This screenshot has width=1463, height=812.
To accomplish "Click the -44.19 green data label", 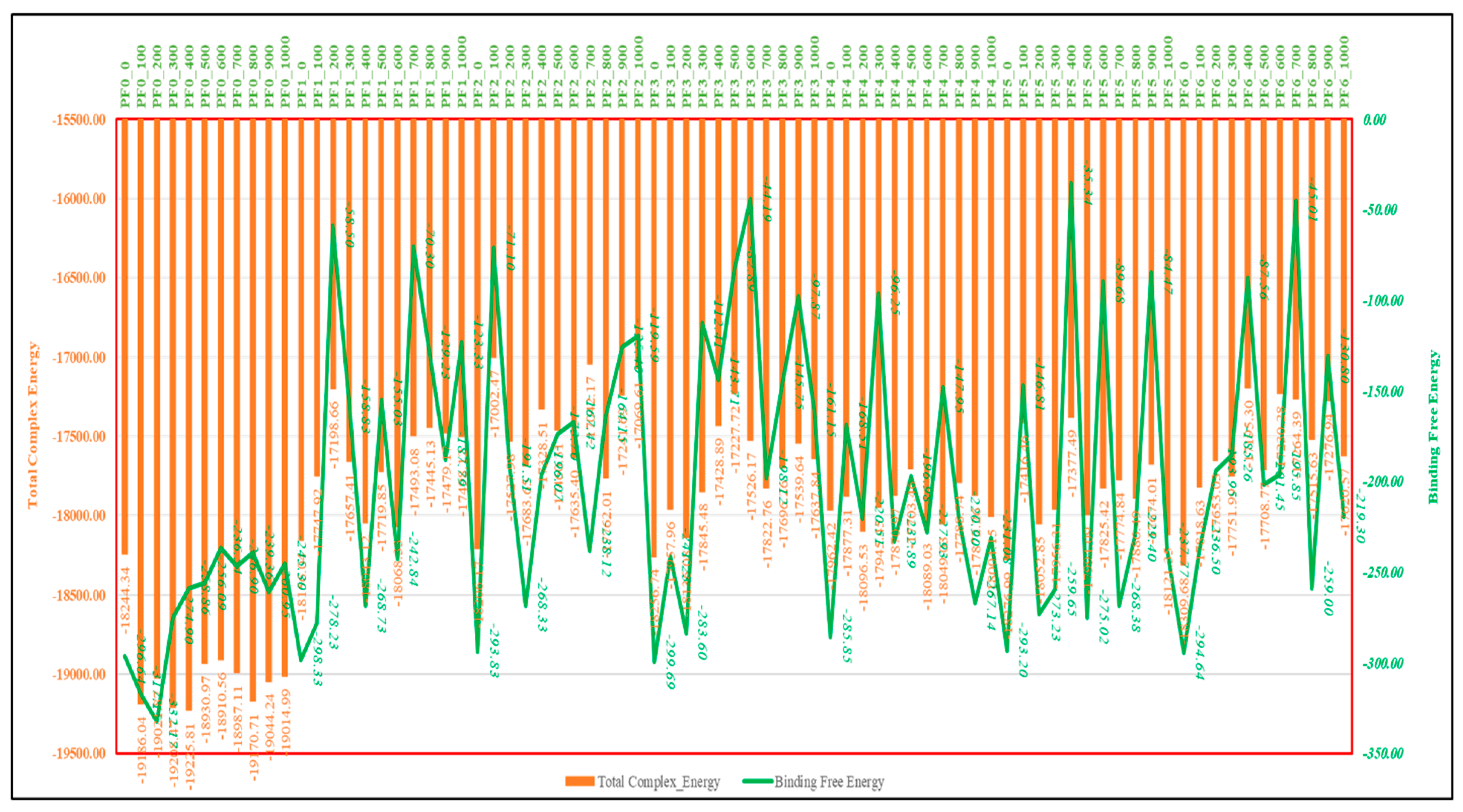I will [x=767, y=200].
